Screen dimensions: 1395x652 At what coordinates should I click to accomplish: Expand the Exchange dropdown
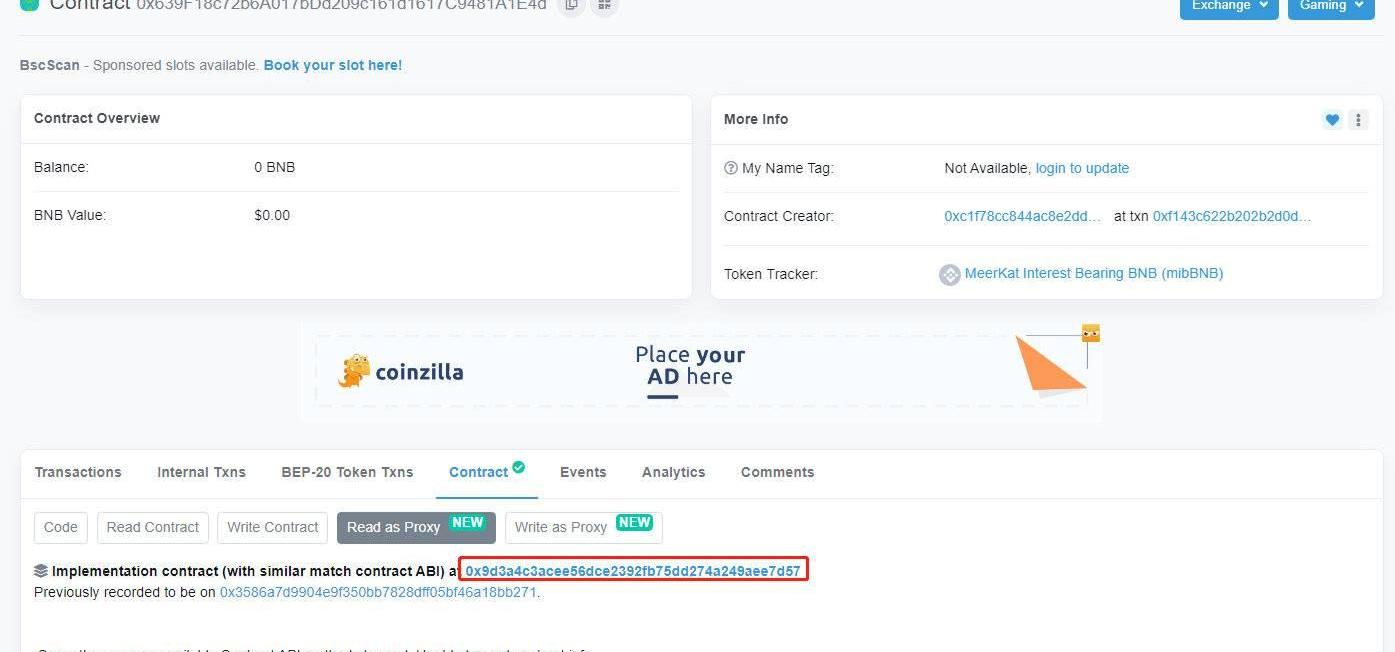click(1229, 6)
